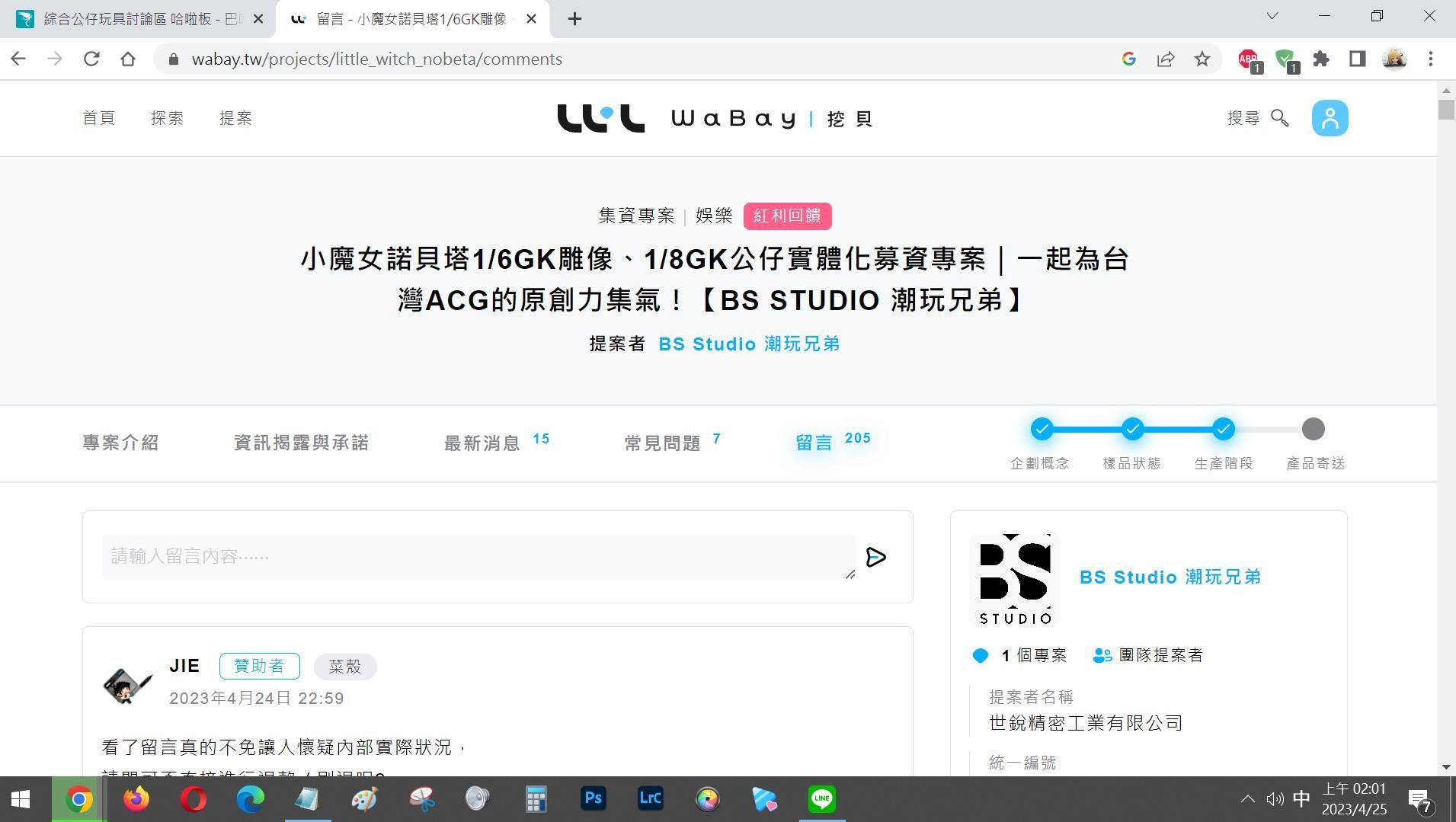1456x822 pixels.
Task: Send comment using the paper-plane icon
Action: [876, 557]
